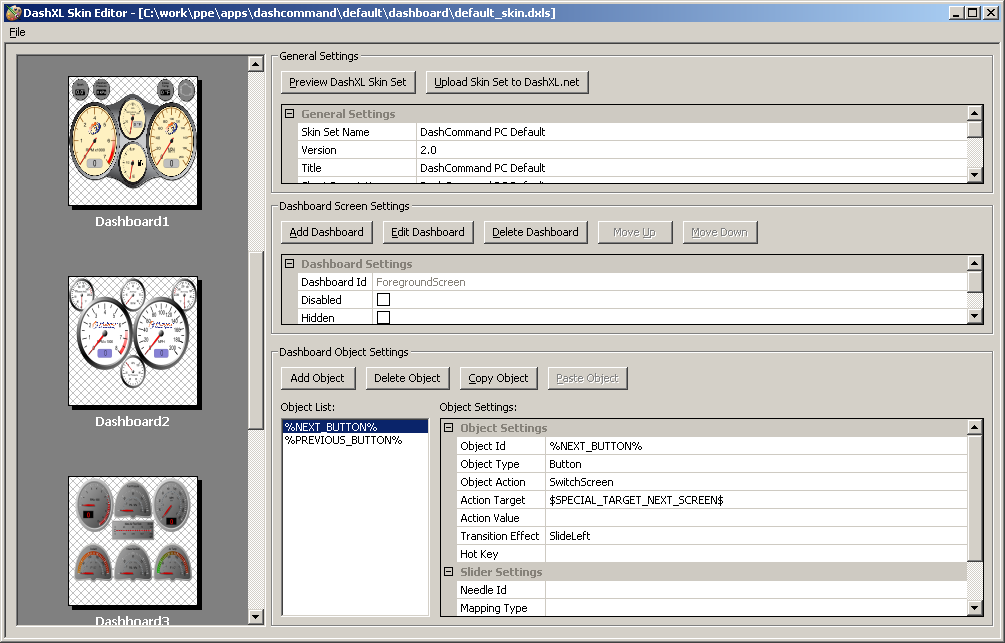
Task: Select the Dashboard Id property label
Action: (334, 281)
